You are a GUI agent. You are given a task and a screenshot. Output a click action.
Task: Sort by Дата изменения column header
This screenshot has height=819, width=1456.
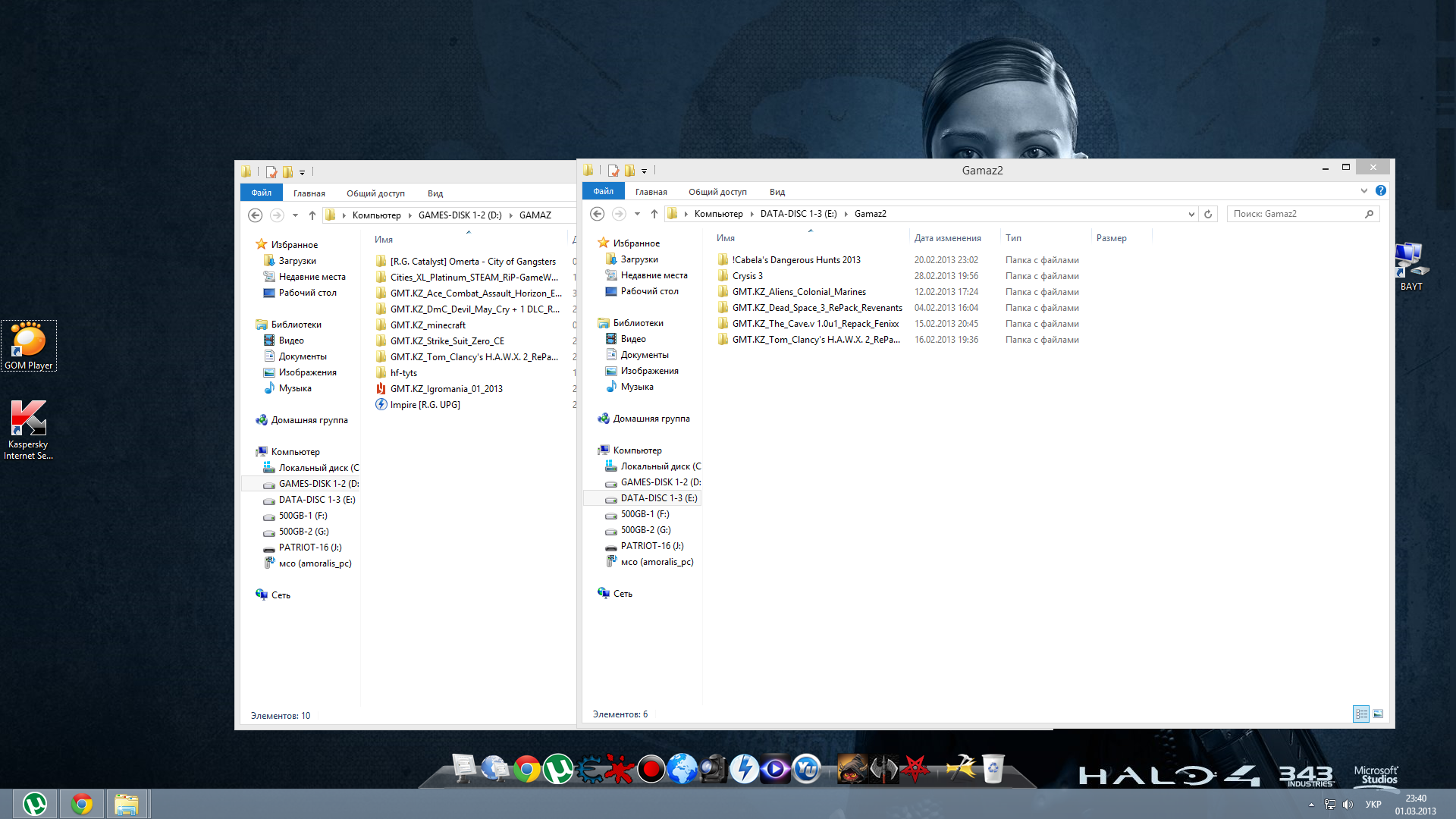coord(954,238)
